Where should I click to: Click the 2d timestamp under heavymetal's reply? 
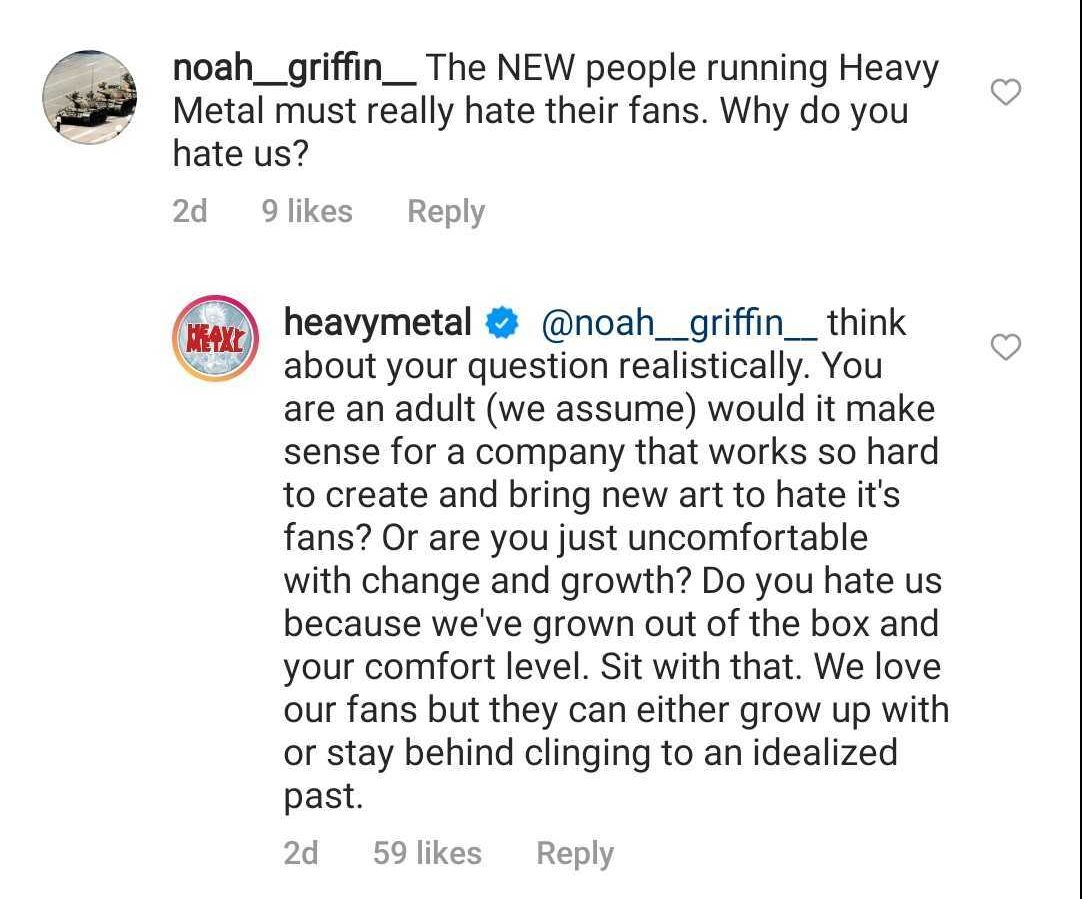click(301, 853)
